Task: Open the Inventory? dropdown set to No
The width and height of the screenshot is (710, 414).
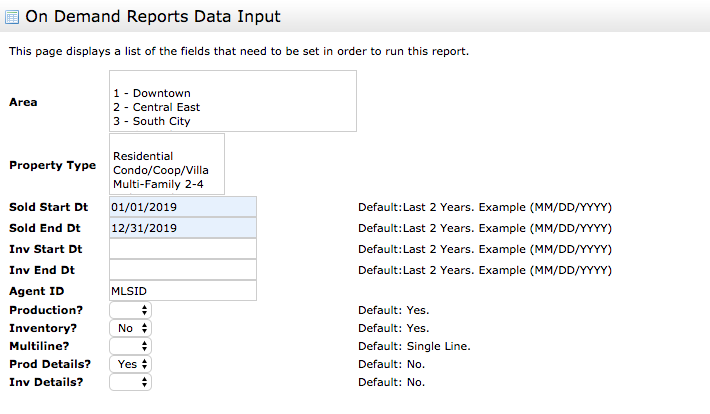Action: click(x=130, y=328)
